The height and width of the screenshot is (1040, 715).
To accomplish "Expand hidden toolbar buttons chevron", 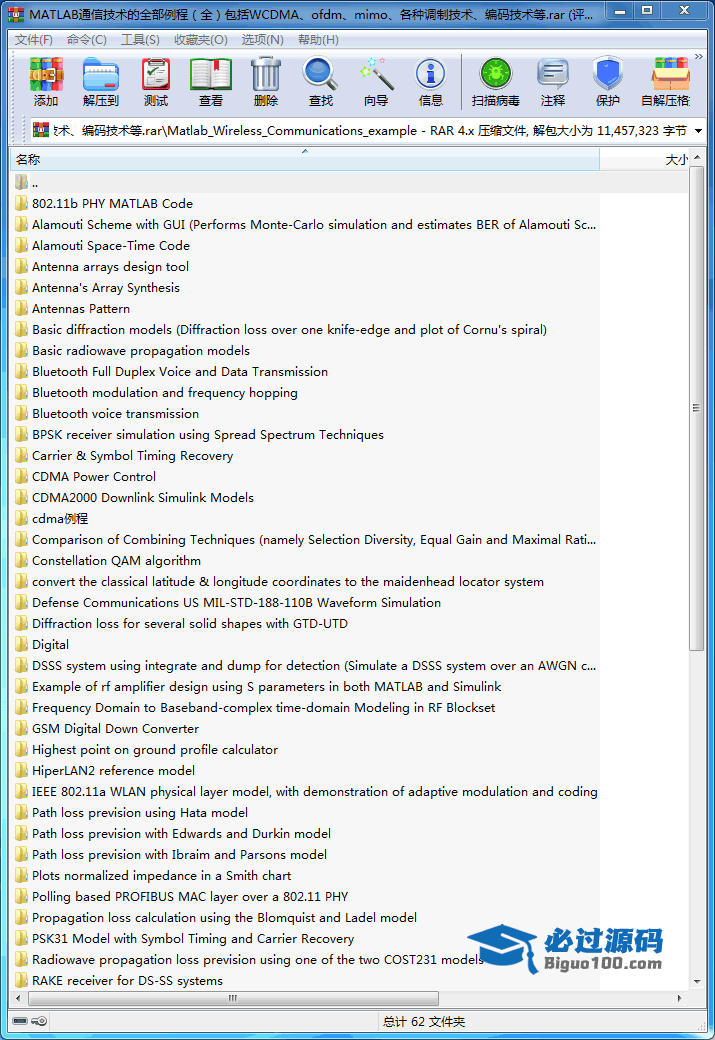I will click(x=698, y=57).
